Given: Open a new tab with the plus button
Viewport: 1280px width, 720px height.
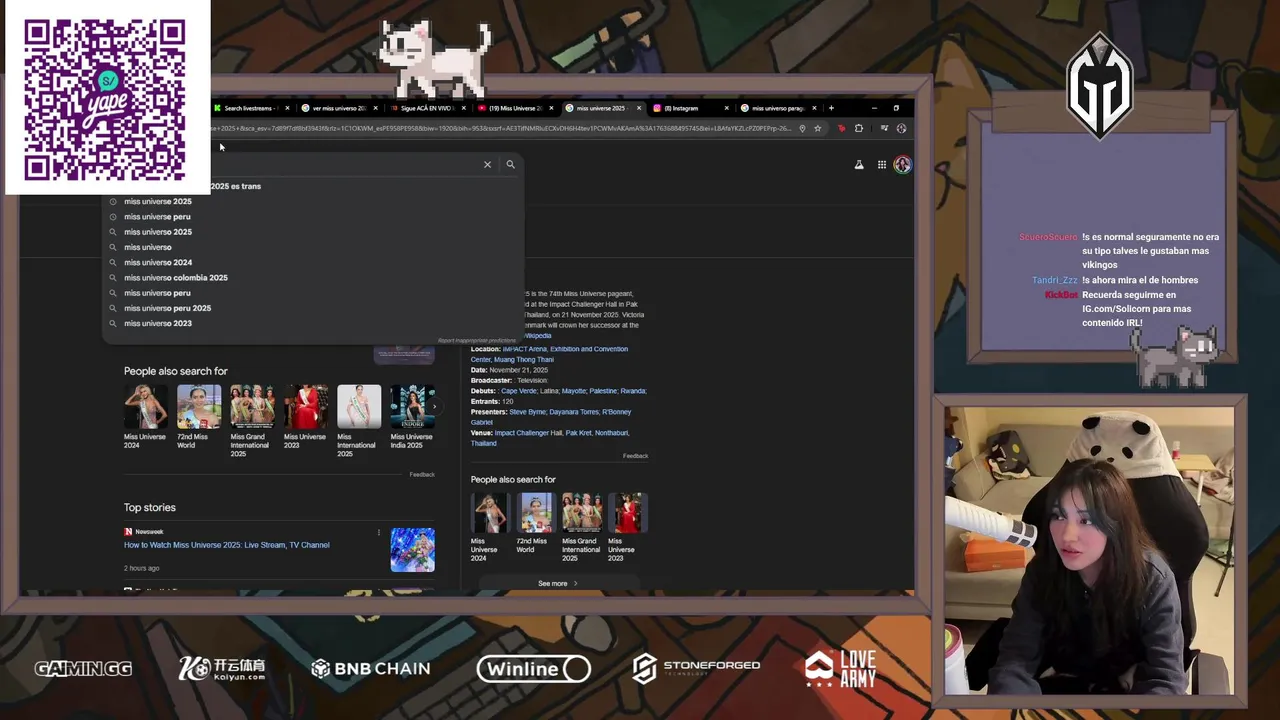Looking at the screenshot, I should [x=831, y=108].
